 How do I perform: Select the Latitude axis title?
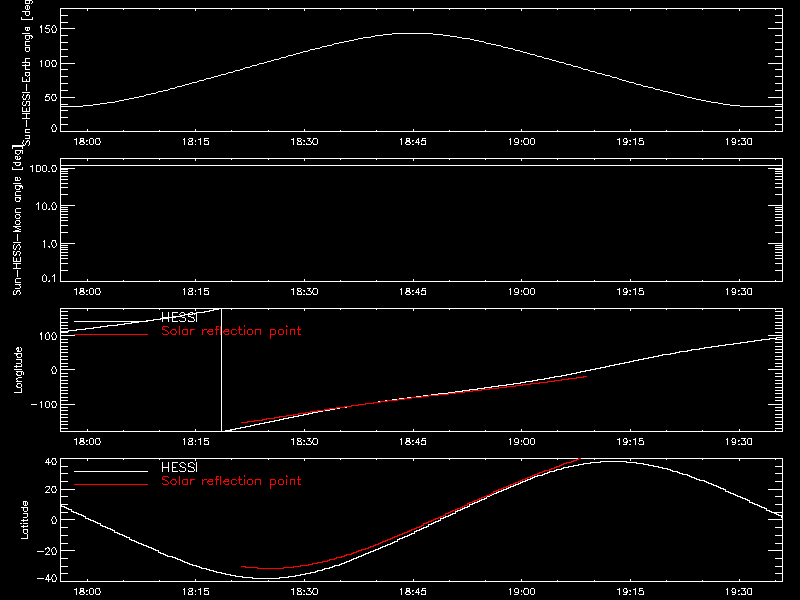click(x=24, y=520)
